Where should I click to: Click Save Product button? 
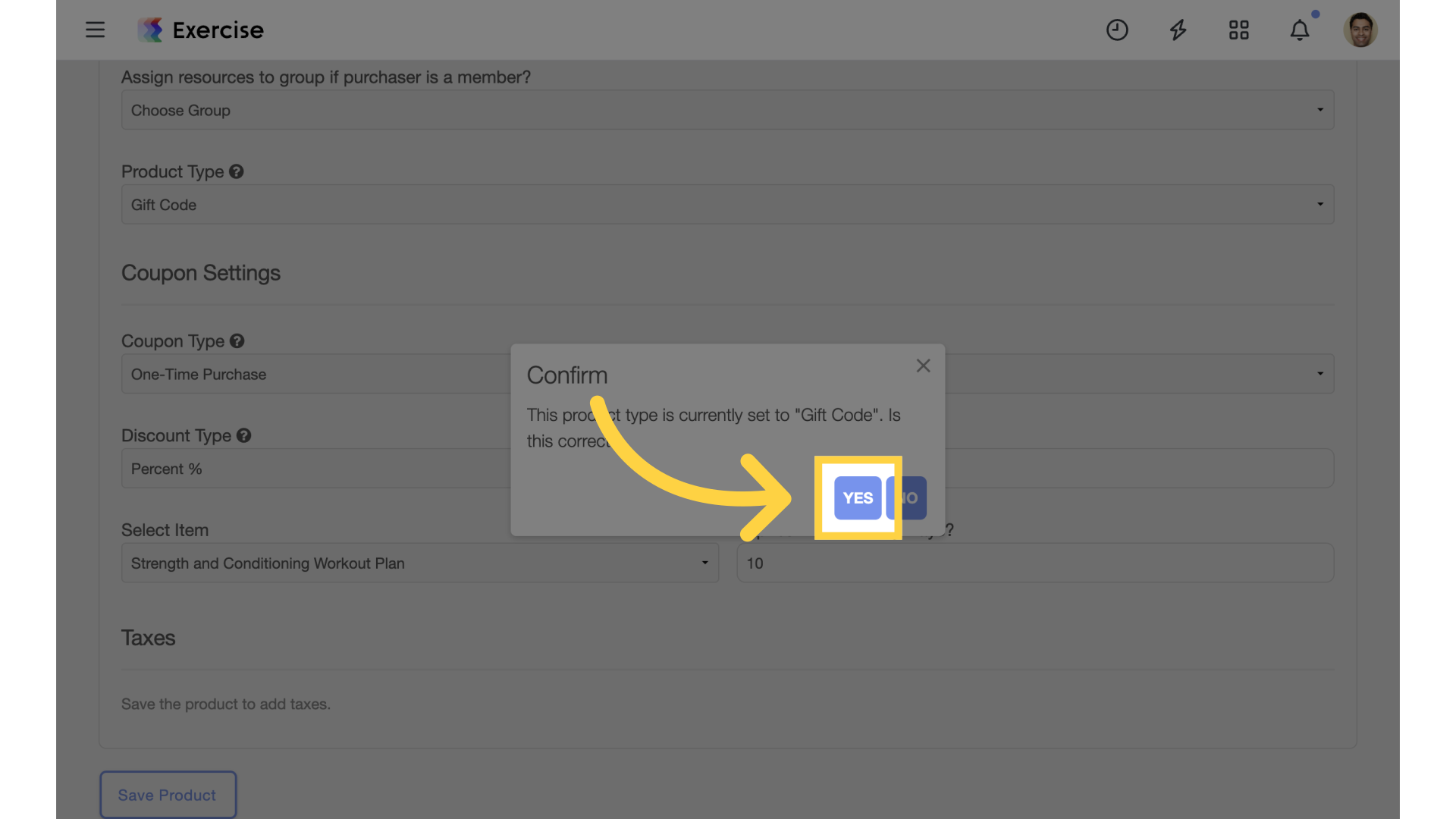(166, 794)
